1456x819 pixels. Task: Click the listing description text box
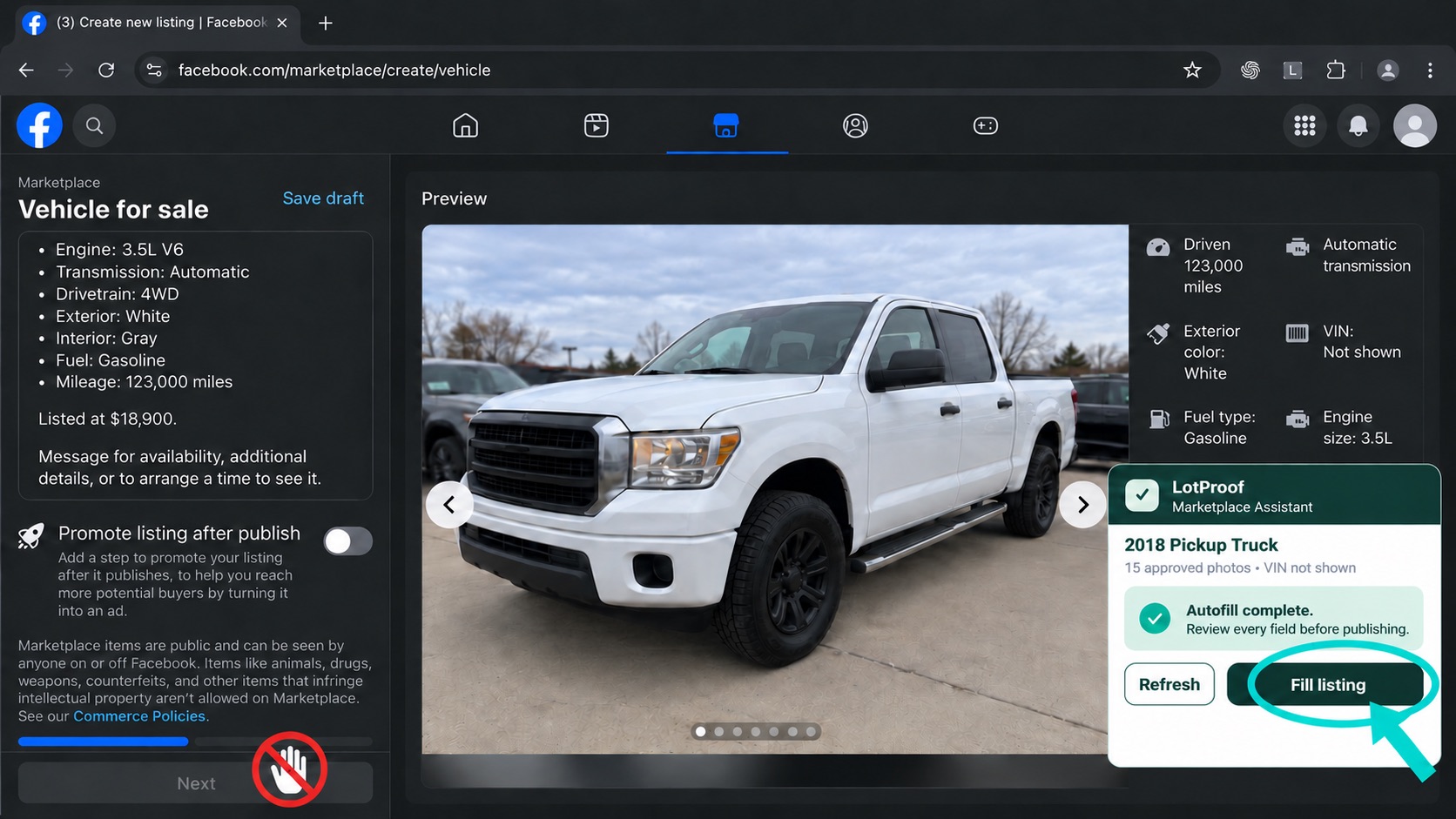[196, 366]
